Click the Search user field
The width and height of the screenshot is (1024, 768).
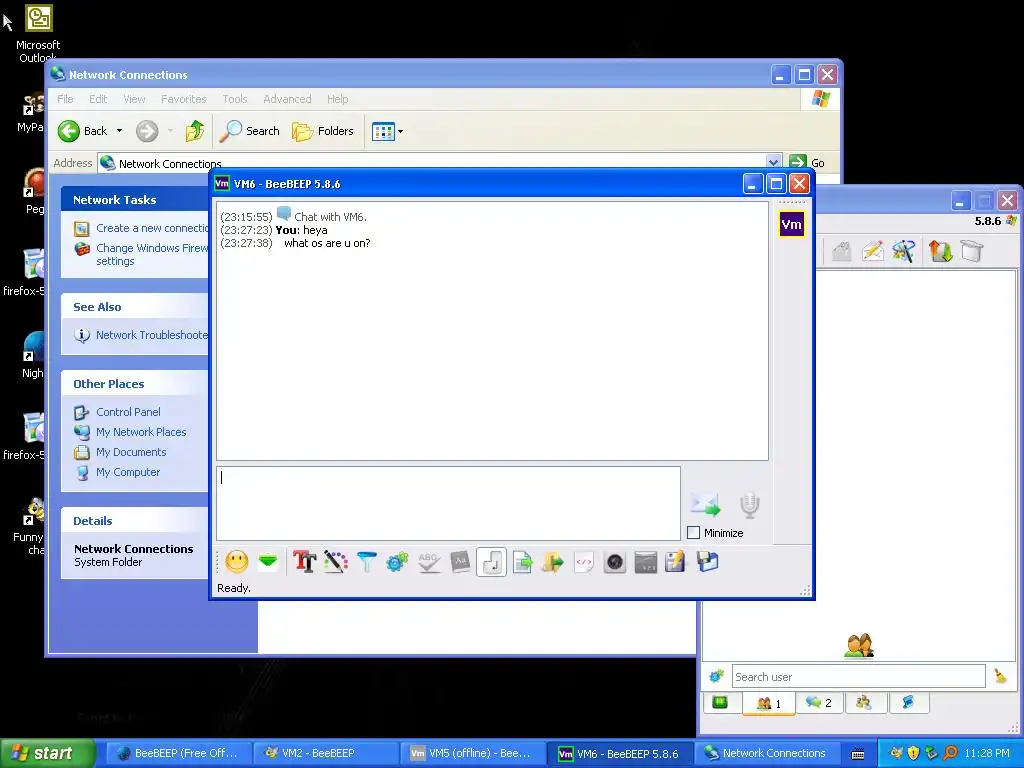point(858,677)
